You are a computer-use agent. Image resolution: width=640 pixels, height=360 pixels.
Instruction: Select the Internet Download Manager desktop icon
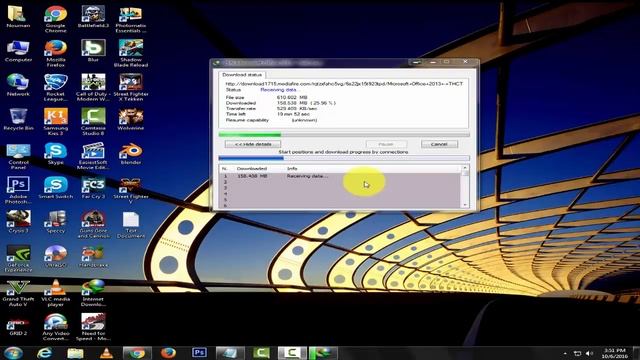click(93, 293)
